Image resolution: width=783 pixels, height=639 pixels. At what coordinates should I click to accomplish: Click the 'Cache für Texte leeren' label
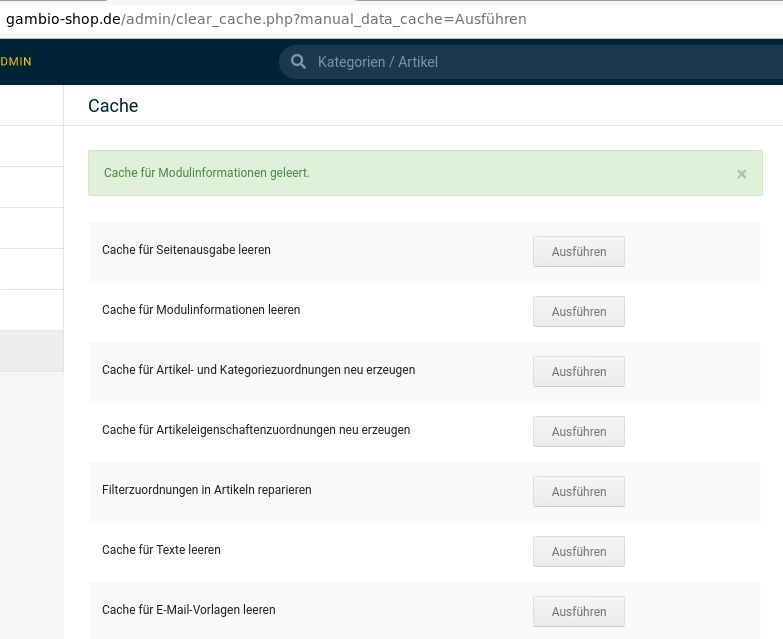pyautogui.click(x=161, y=550)
